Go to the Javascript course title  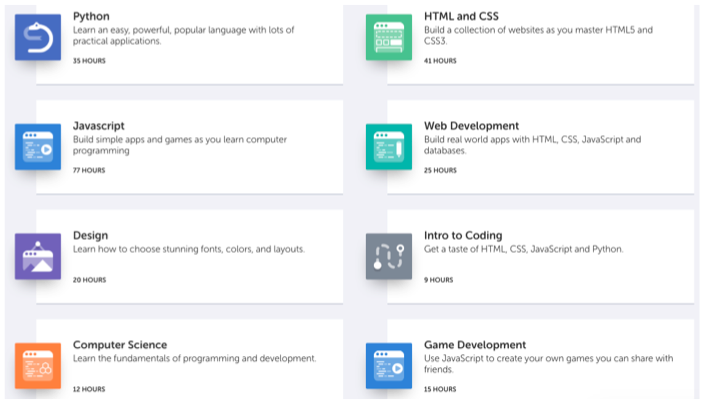99,126
